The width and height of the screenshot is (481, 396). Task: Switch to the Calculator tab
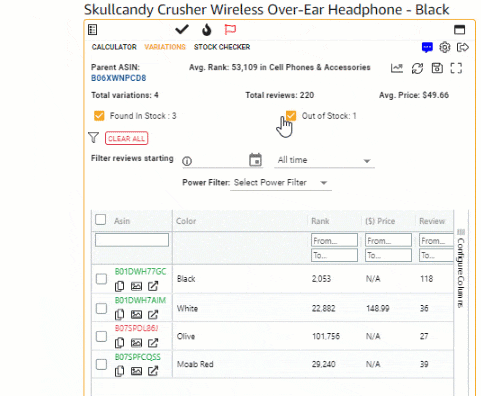click(114, 47)
